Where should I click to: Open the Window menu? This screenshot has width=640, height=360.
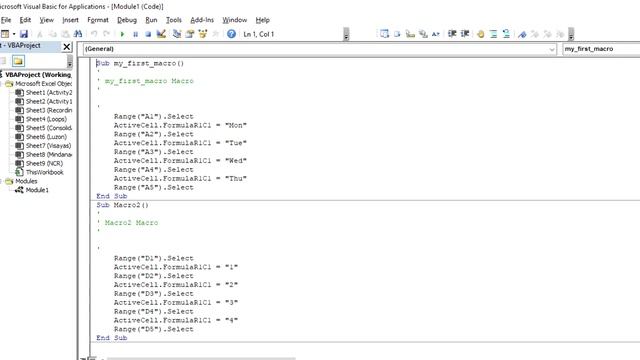click(x=234, y=20)
